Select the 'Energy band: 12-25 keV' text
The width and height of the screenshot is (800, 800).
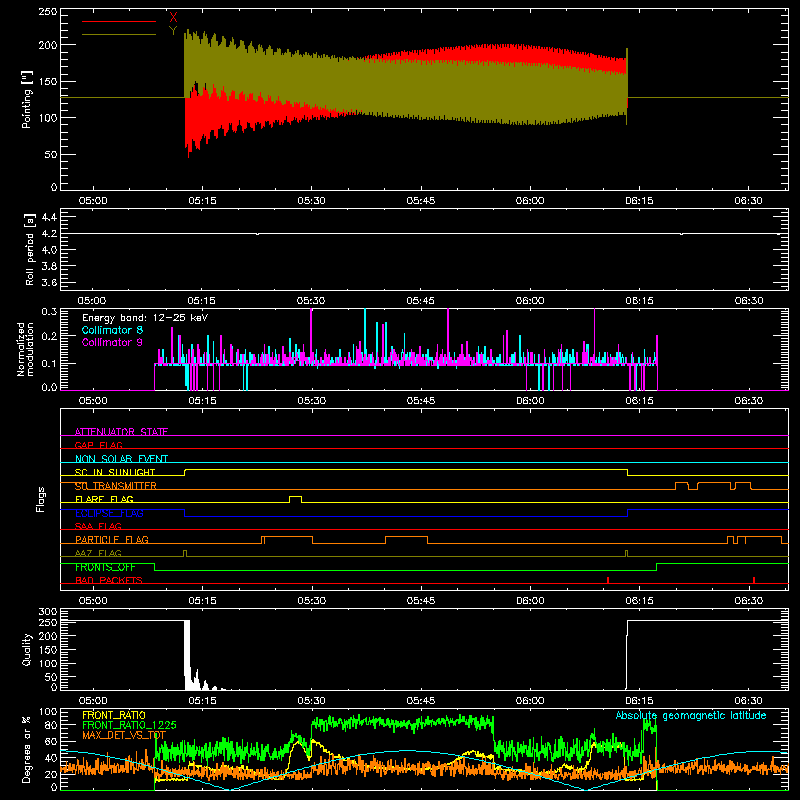click(x=145, y=318)
